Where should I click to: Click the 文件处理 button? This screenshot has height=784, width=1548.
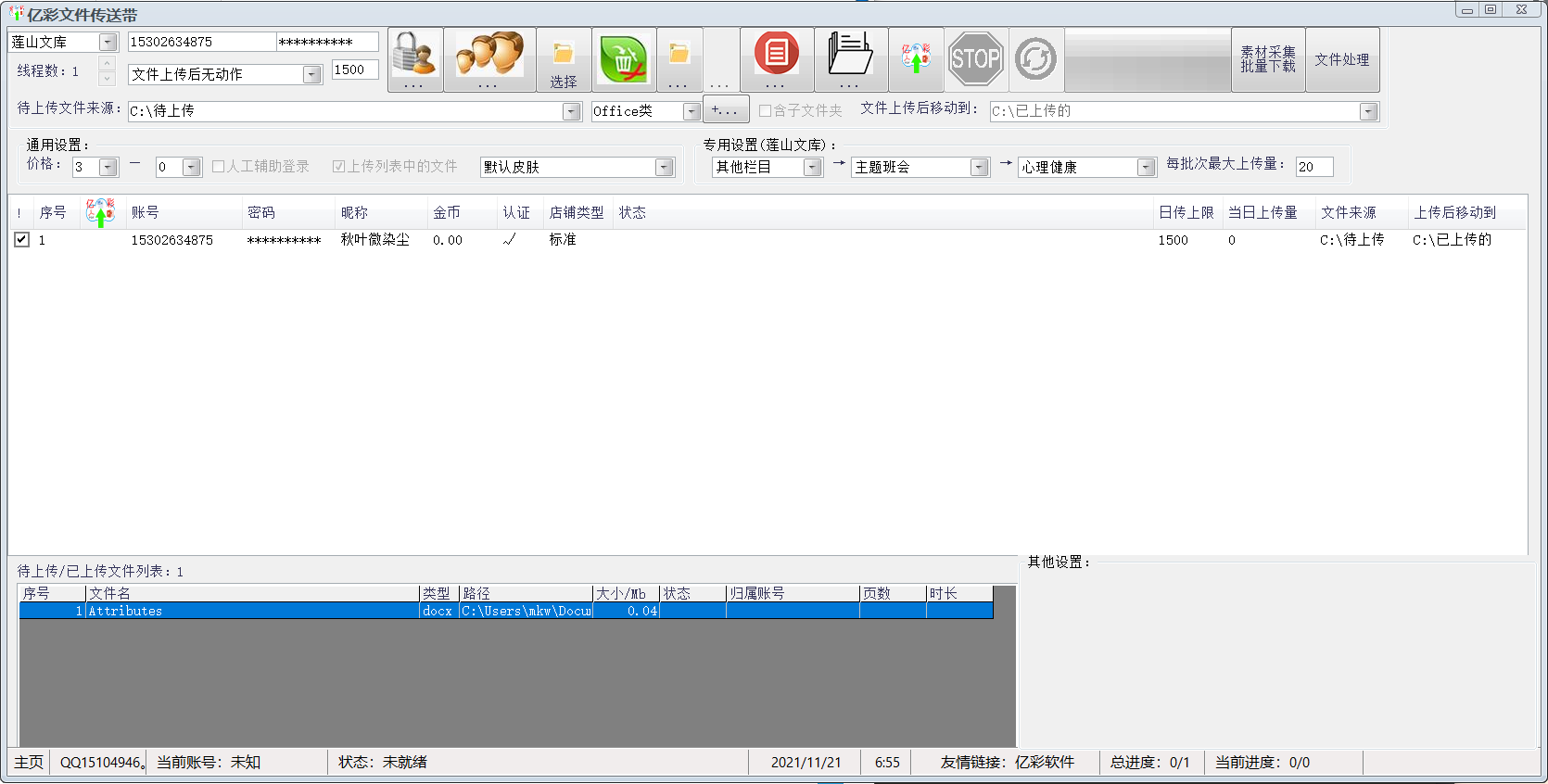pos(1342,59)
